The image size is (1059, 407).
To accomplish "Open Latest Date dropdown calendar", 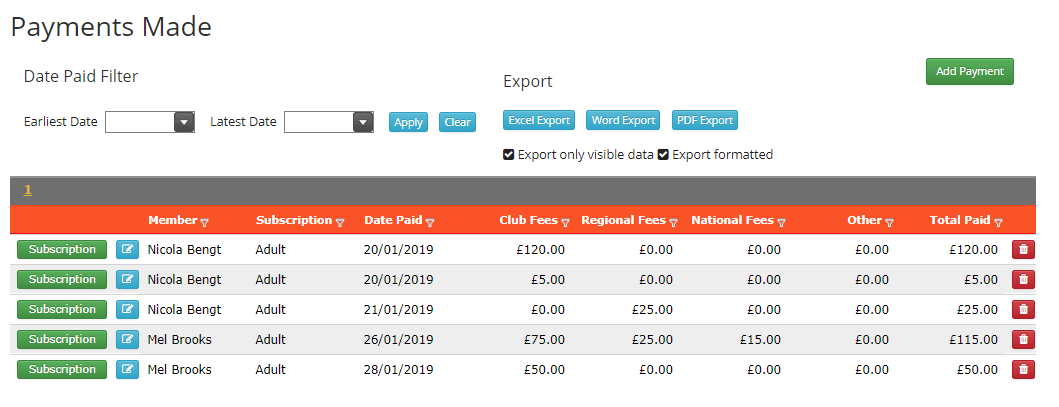I will (x=363, y=122).
